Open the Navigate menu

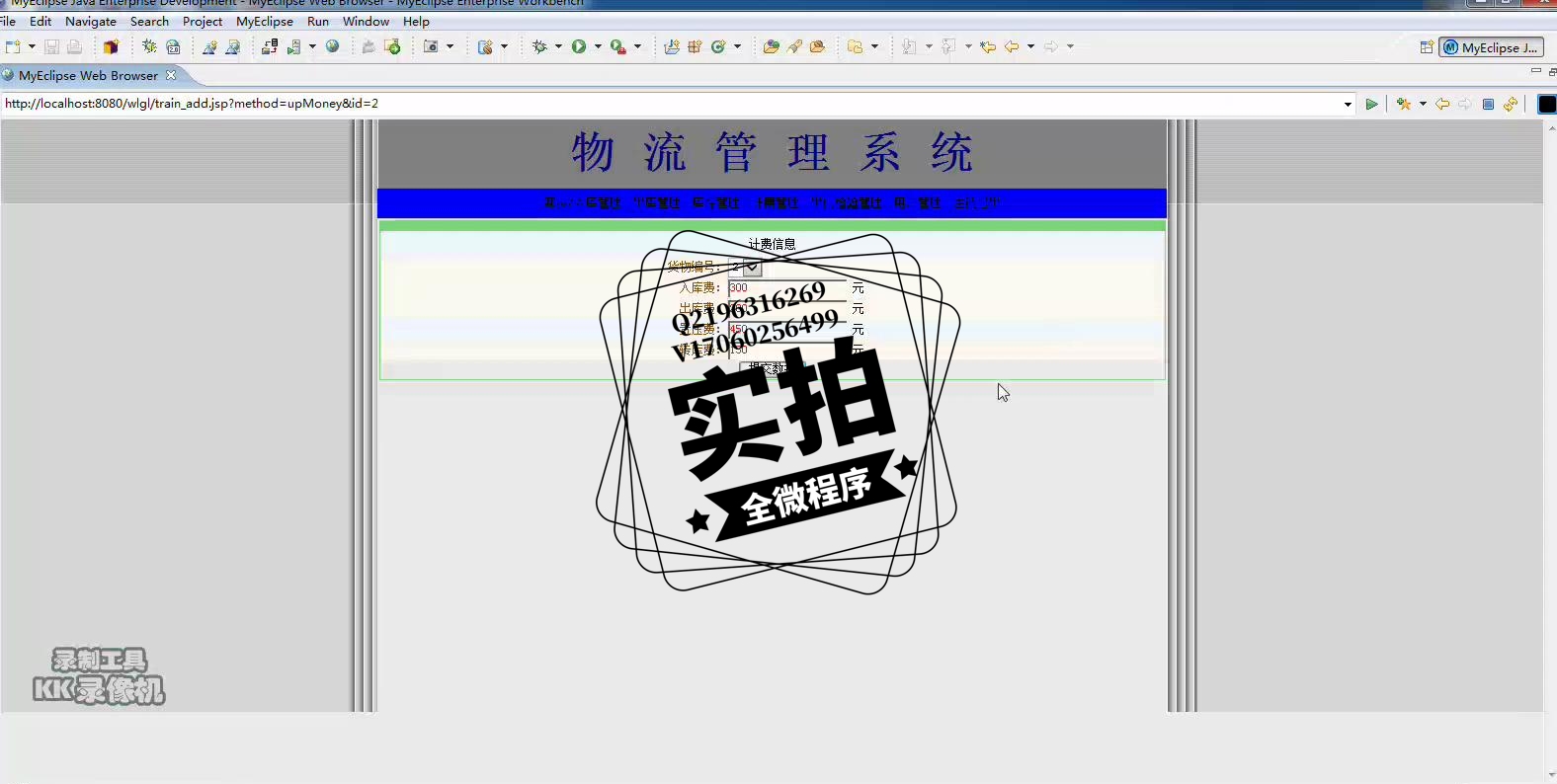click(x=91, y=21)
